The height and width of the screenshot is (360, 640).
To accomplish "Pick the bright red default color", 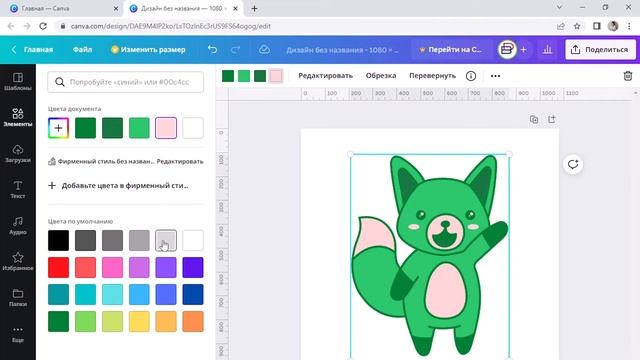I will coord(58,267).
